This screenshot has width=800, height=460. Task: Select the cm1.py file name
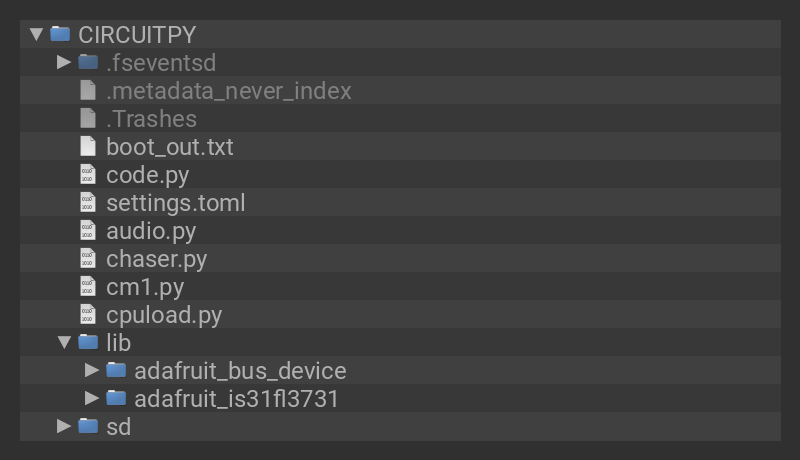click(145, 287)
